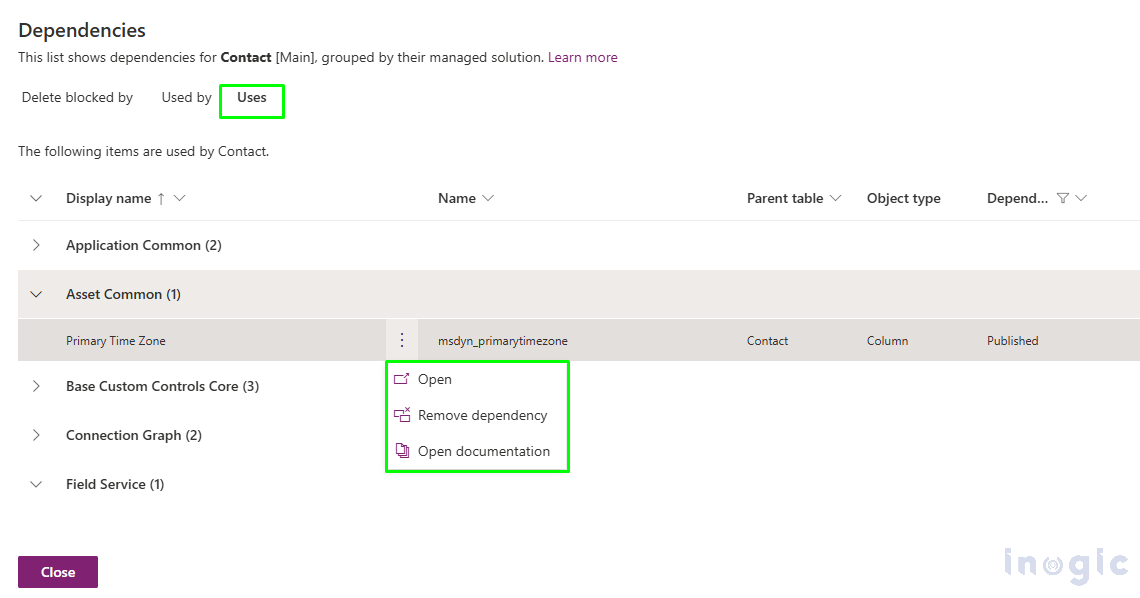Viewport: 1140px width, 598px height.
Task: Click the three-dot menu for Primary Time Zone
Action: (x=402, y=340)
